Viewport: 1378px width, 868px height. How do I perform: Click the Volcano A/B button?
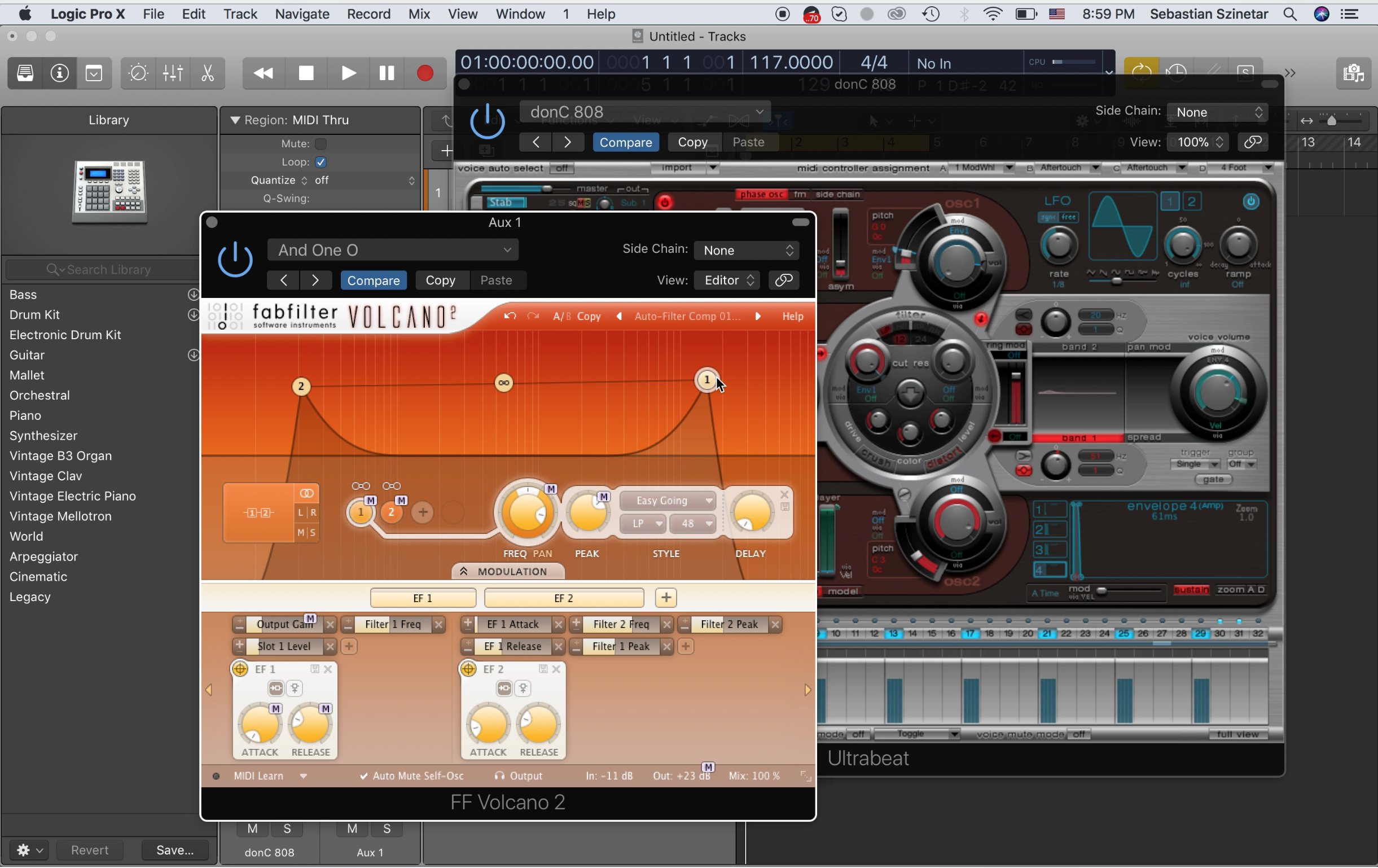click(x=562, y=316)
